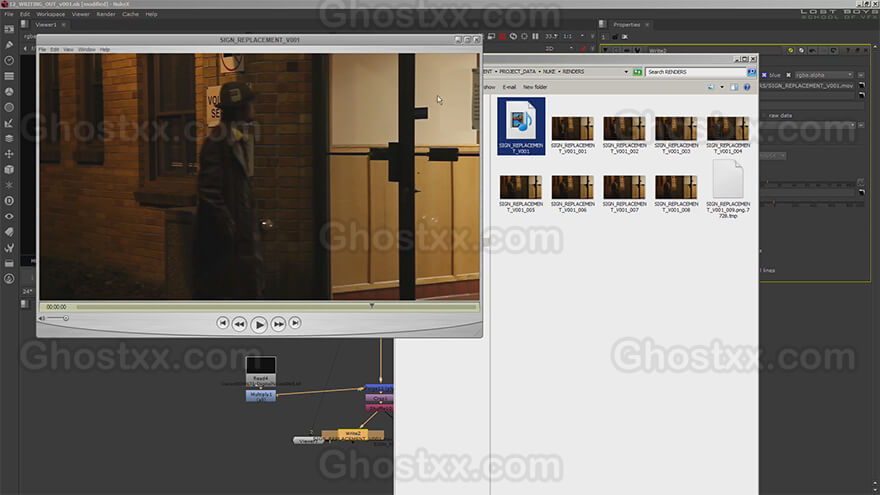Open the File menu in Nuke
The width and height of the screenshot is (880, 495).
pos(8,14)
